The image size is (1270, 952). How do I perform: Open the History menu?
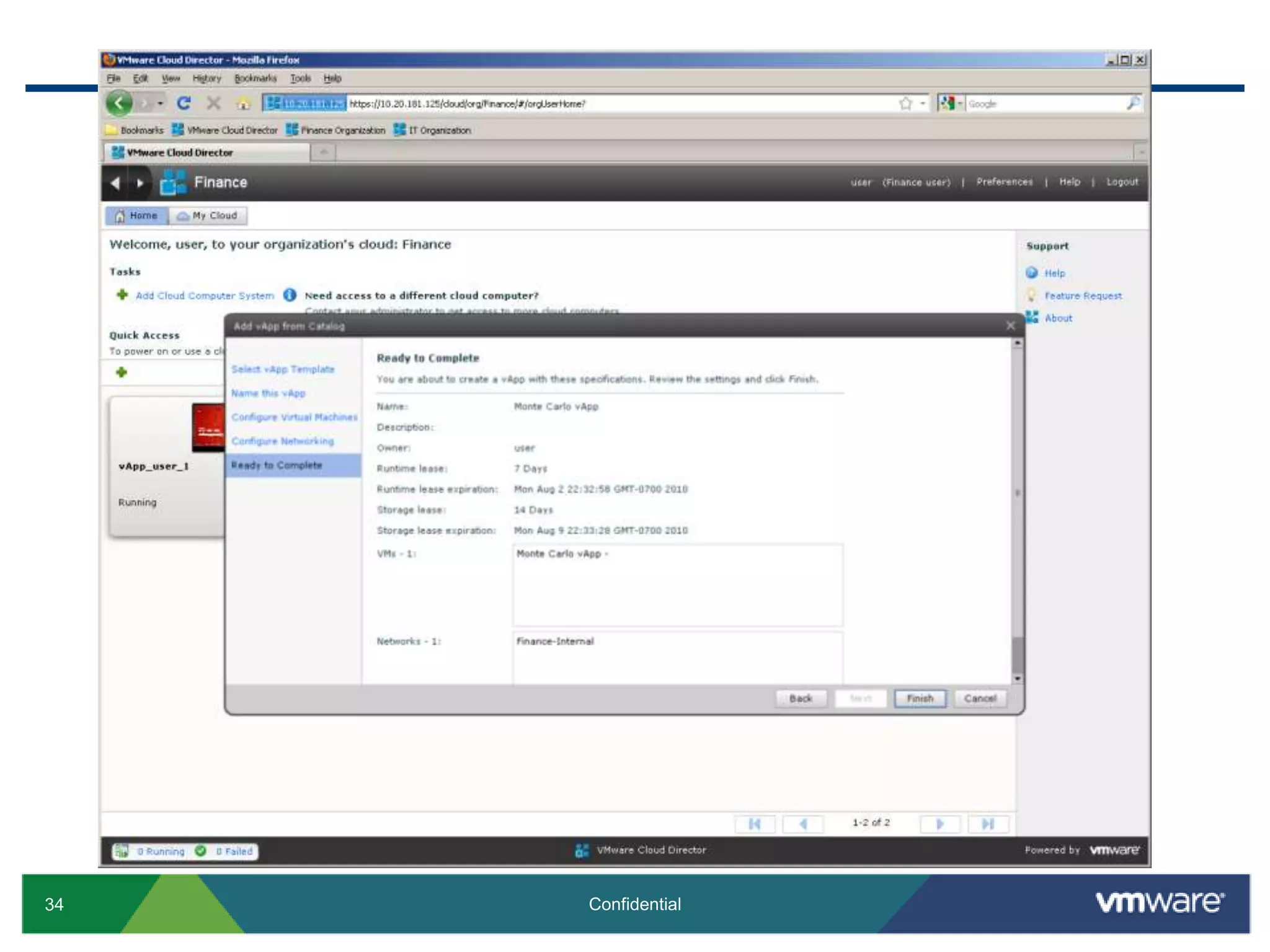[206, 78]
